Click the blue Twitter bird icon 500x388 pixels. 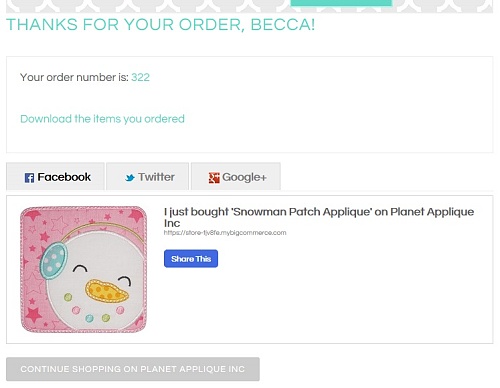coord(130,178)
